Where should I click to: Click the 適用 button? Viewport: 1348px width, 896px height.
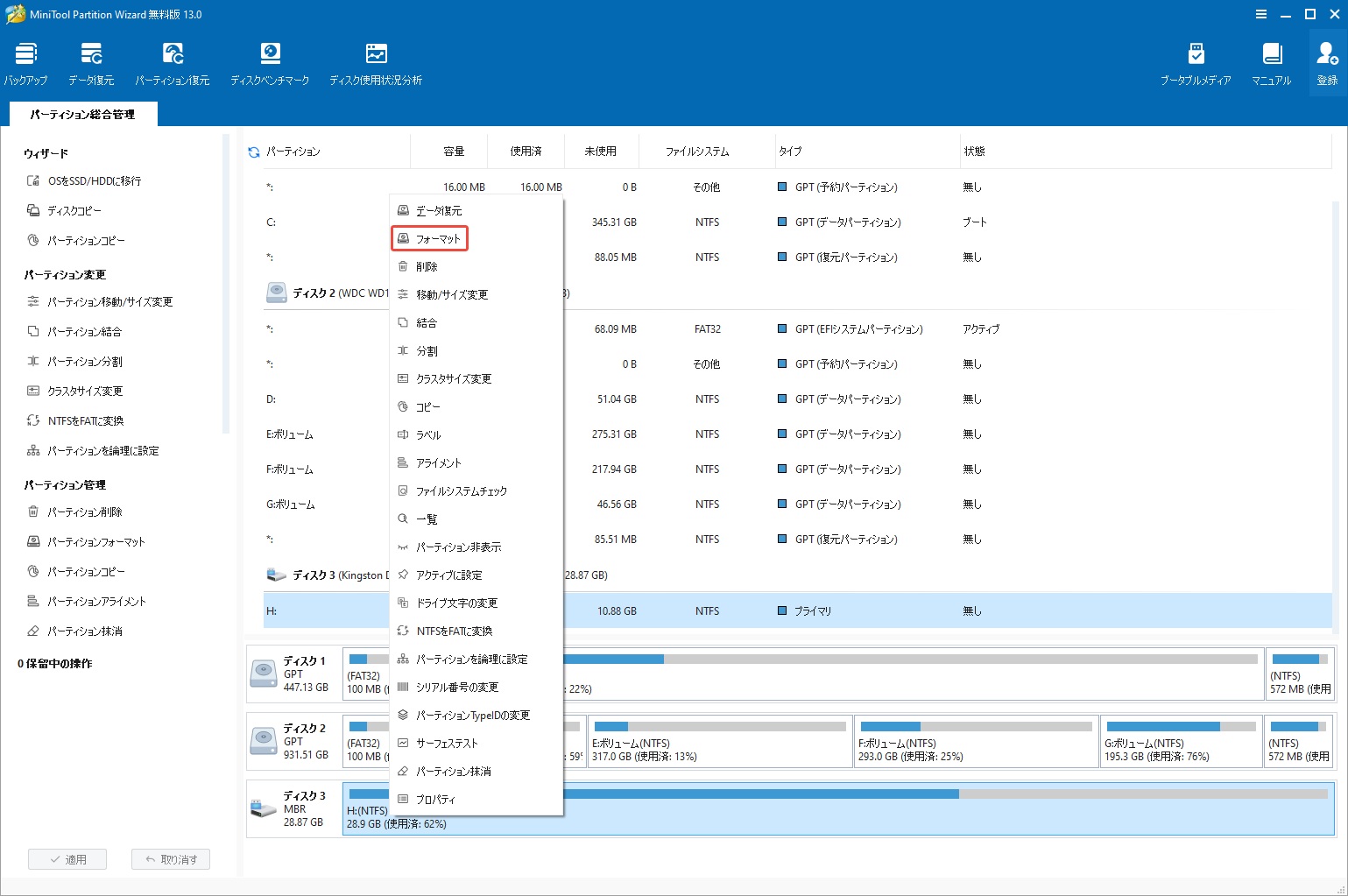[67, 858]
